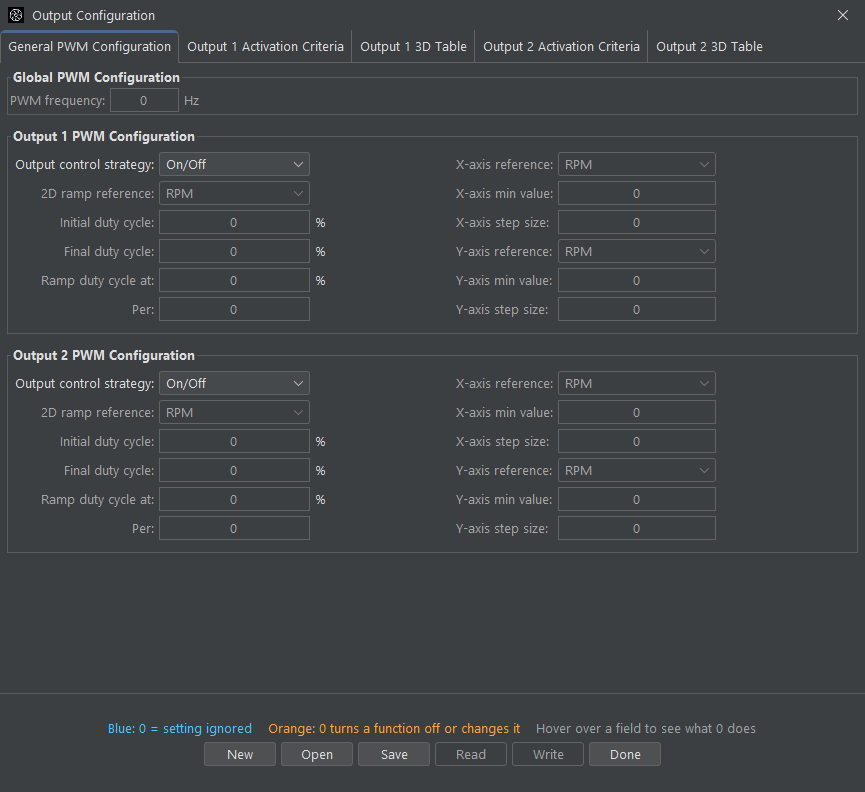Click the app icon in the title bar
The height and width of the screenshot is (792, 865).
(16, 15)
